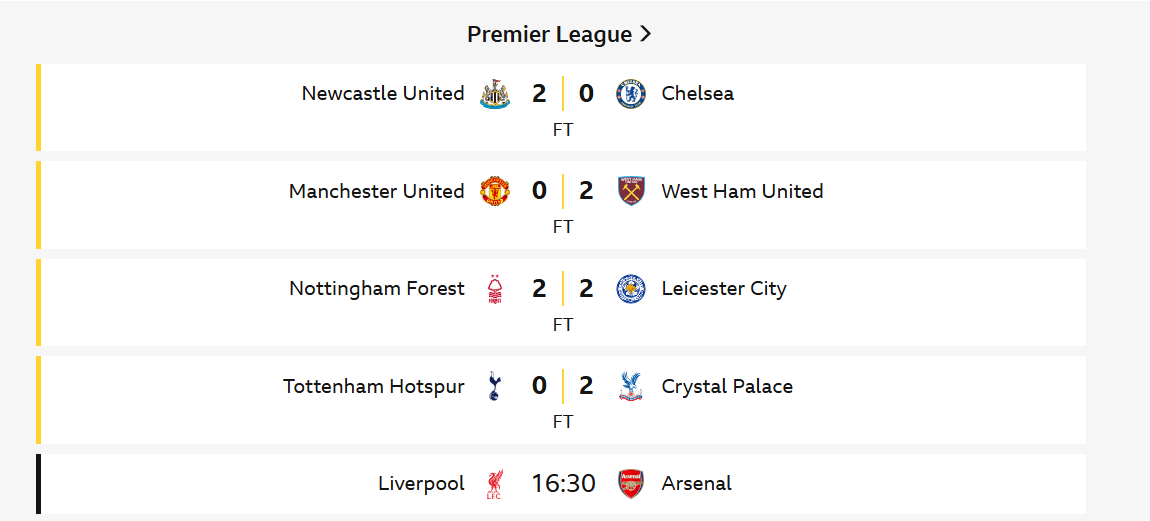
Task: Expand the Premier League chevron arrow
Action: coord(645,34)
